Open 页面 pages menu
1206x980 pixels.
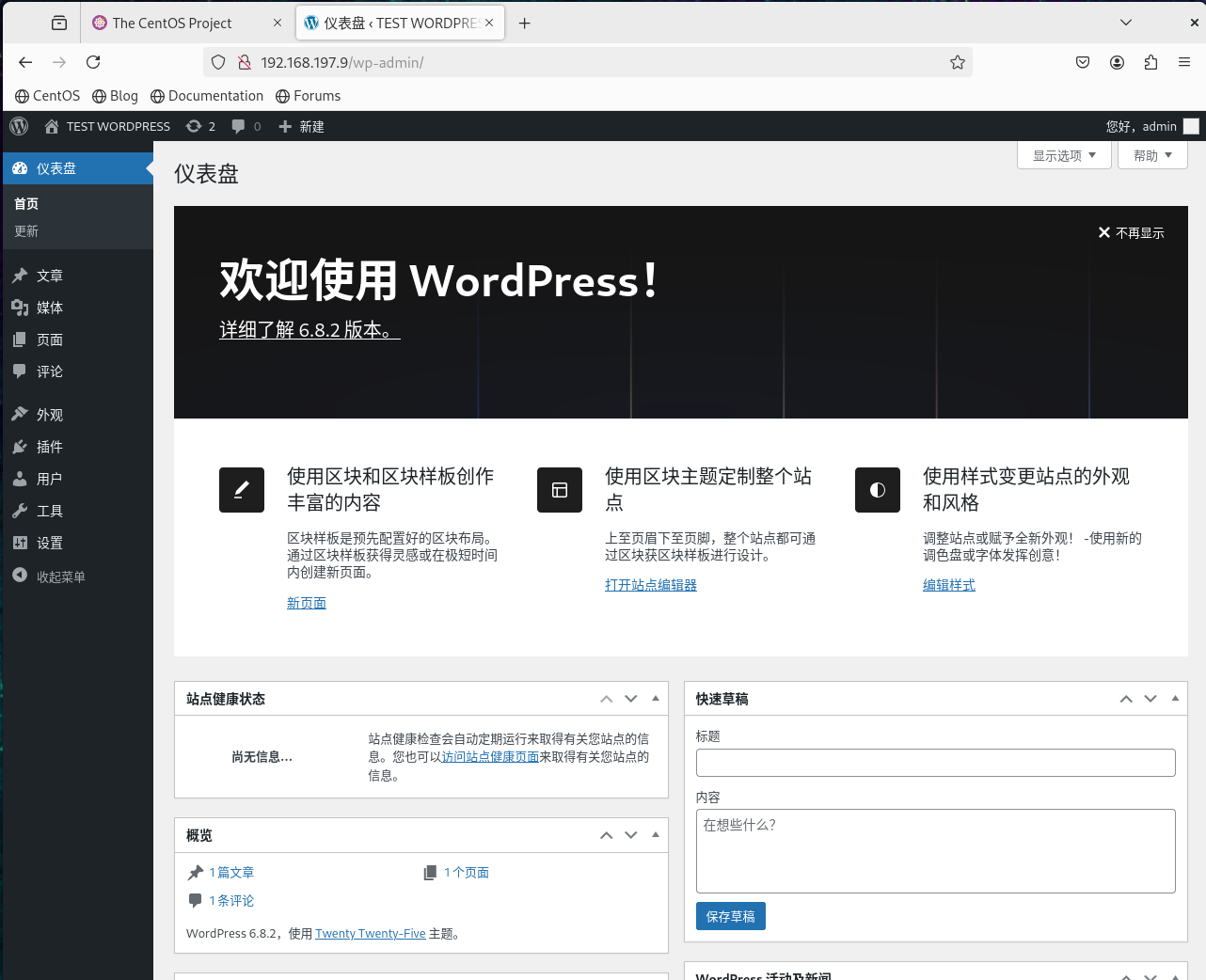(x=77, y=340)
